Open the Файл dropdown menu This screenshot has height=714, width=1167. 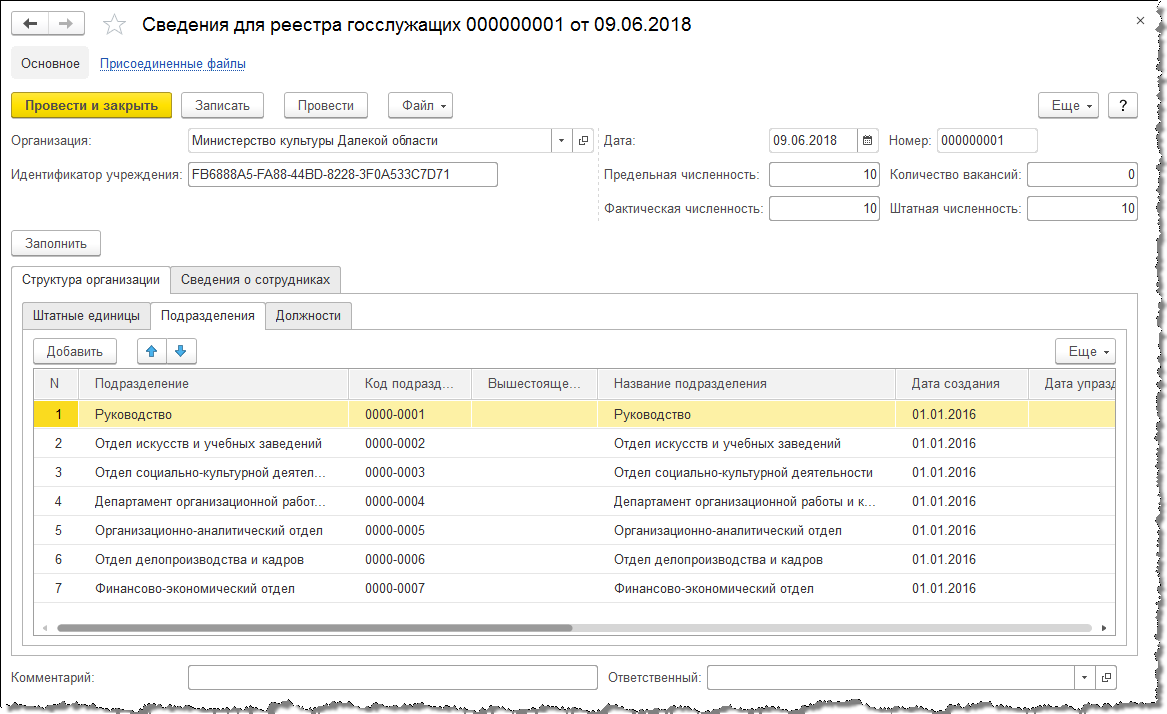pyautogui.click(x=421, y=106)
